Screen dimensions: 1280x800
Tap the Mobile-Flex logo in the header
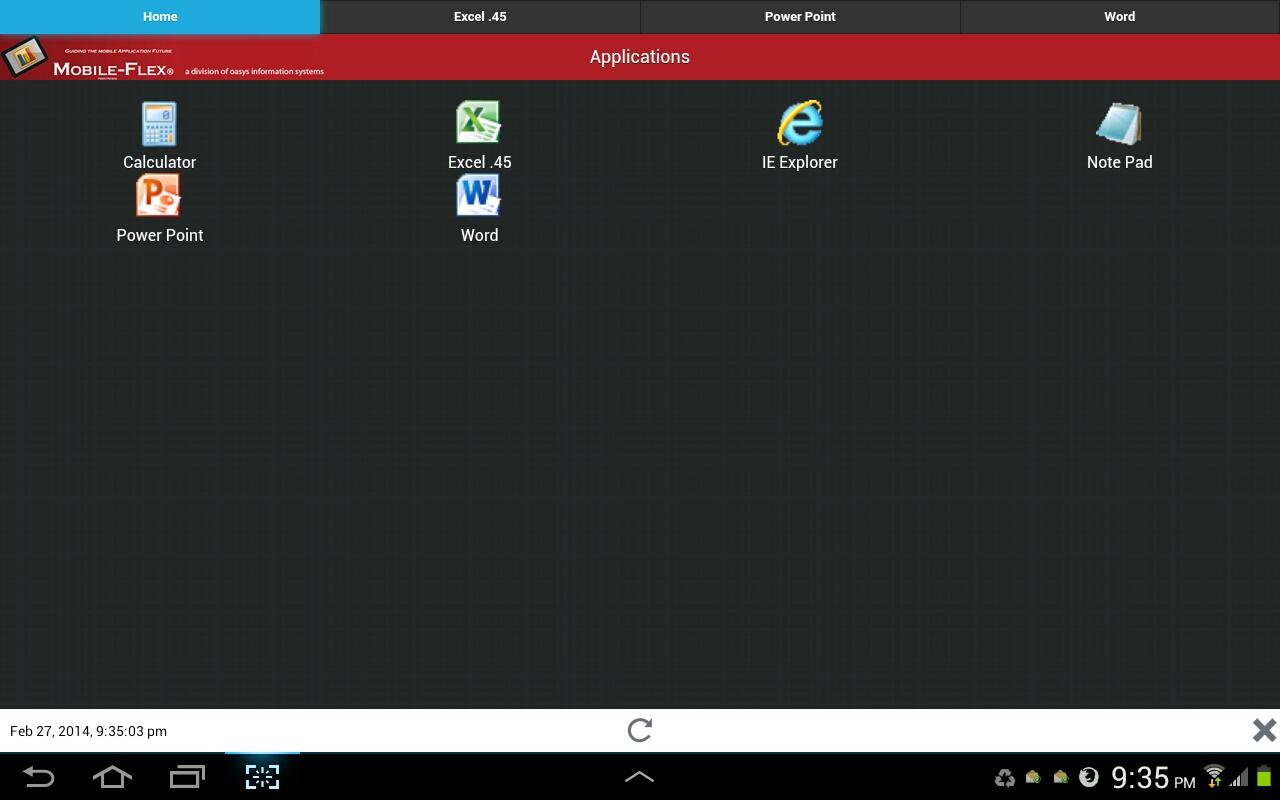(163, 58)
